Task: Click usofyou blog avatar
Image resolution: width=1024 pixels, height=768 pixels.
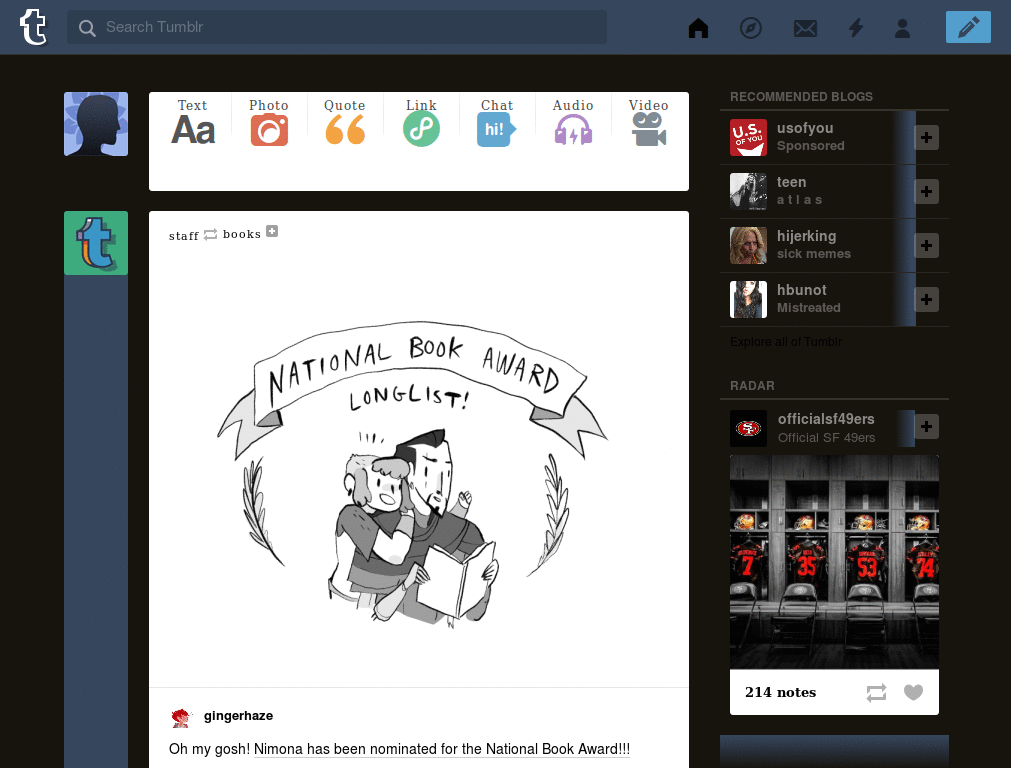Action: click(x=748, y=137)
